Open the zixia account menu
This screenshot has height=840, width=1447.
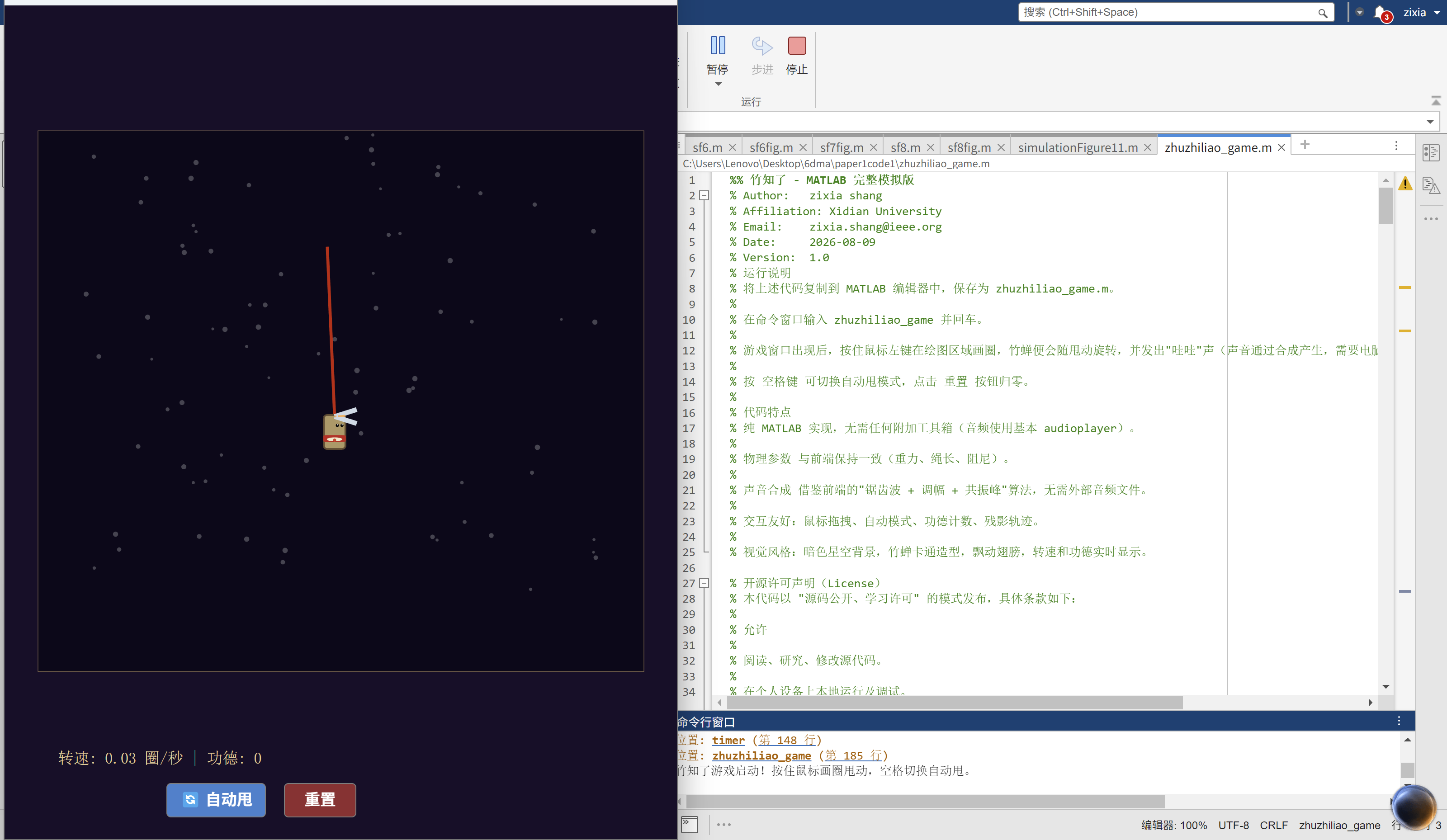(x=1421, y=13)
